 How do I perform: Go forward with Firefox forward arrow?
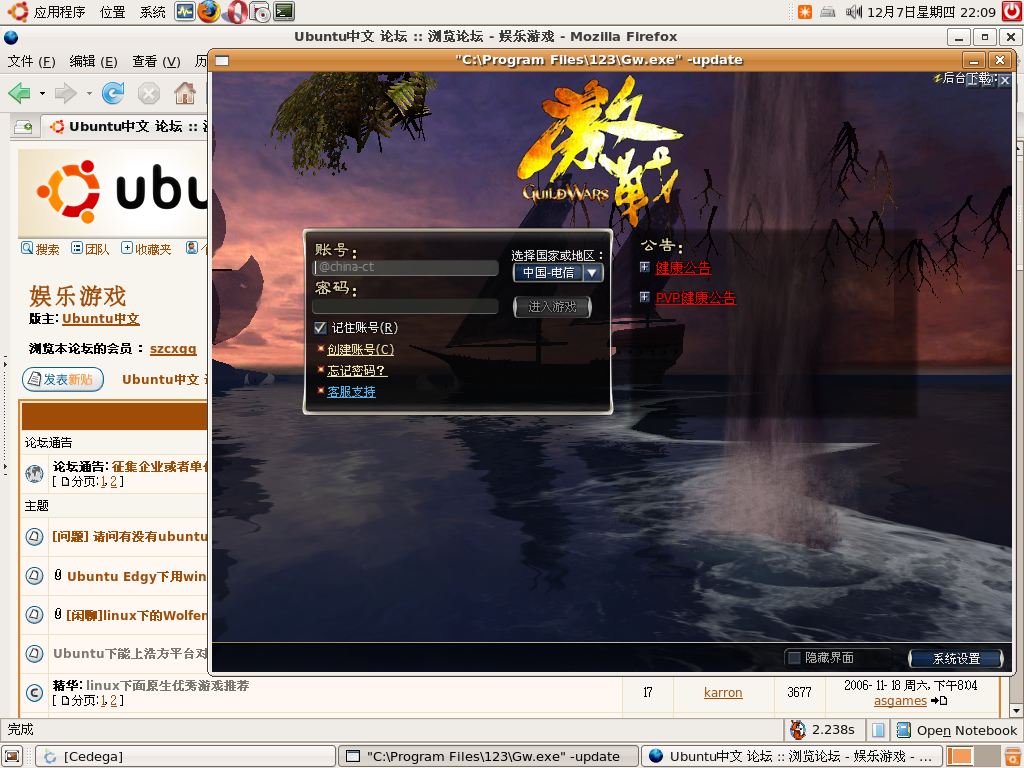pos(65,93)
